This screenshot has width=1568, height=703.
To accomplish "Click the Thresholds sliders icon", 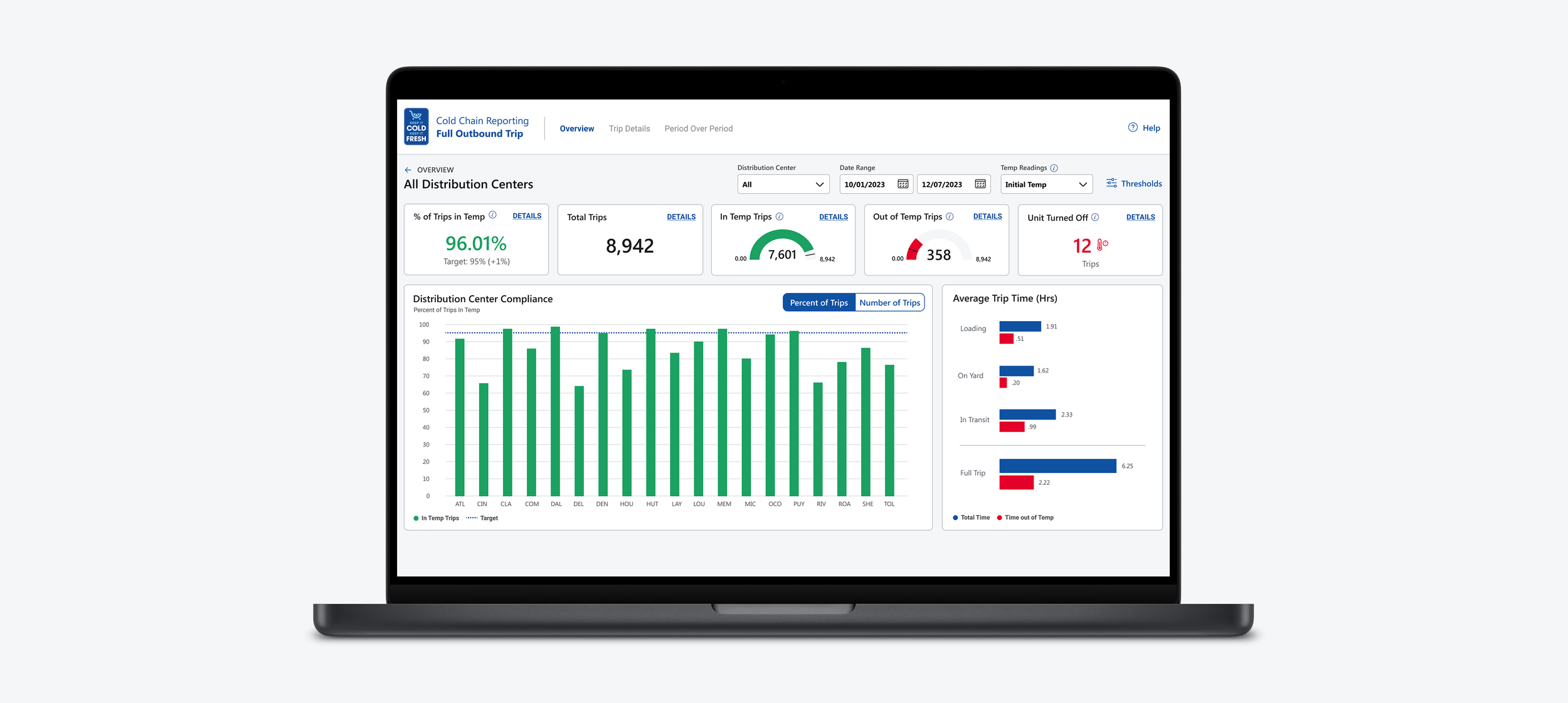I will pyautogui.click(x=1111, y=183).
